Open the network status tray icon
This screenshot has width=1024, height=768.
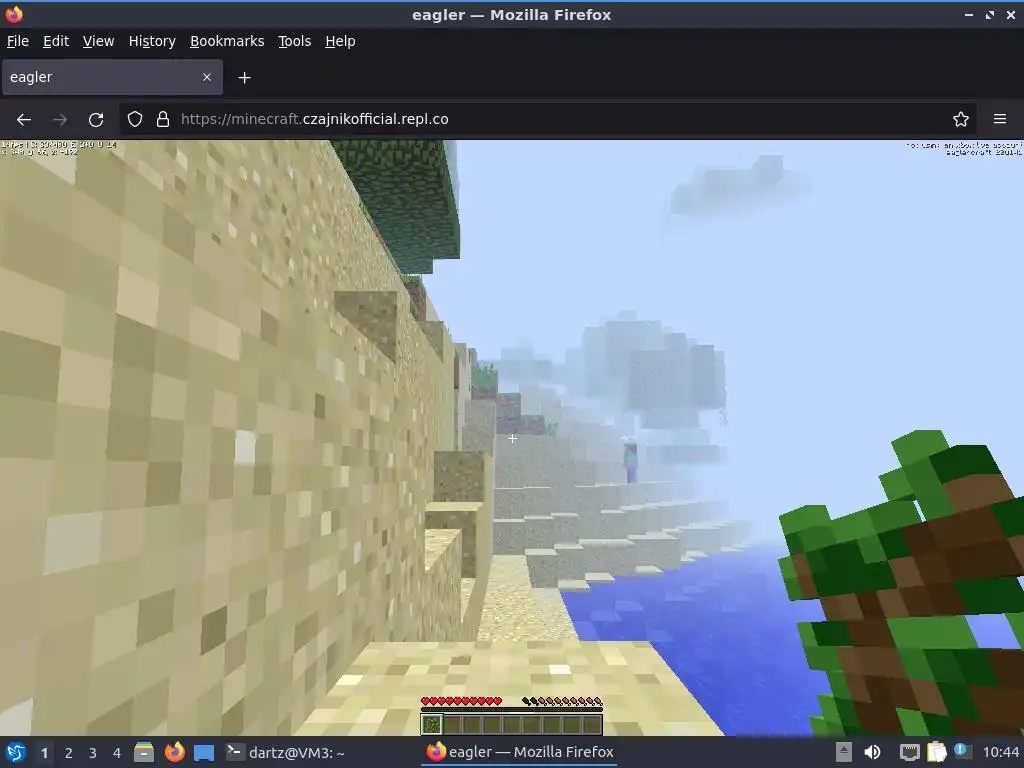(x=909, y=752)
